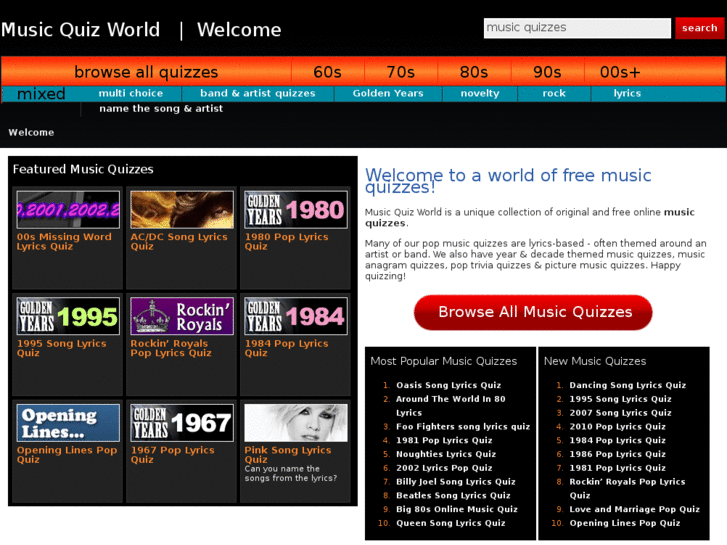Screen dimensions: 727x545
Task: Select the browse all quizzes menu item
Action: coord(146,72)
